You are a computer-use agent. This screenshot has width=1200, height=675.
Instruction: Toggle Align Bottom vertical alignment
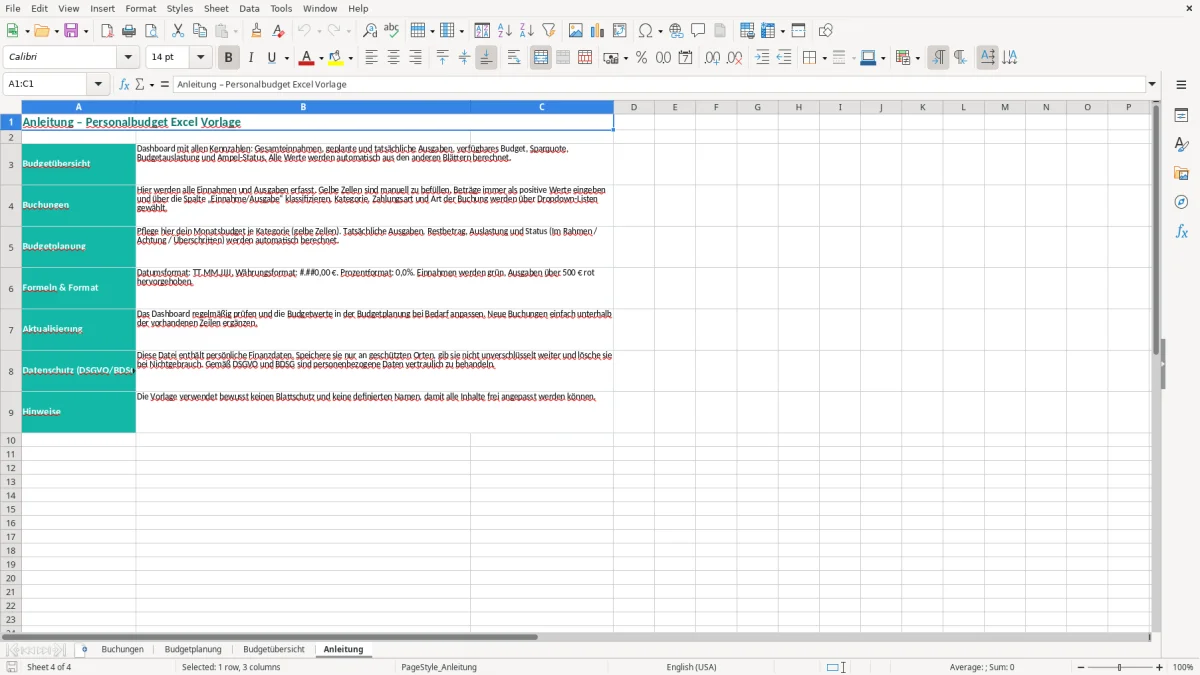486,58
